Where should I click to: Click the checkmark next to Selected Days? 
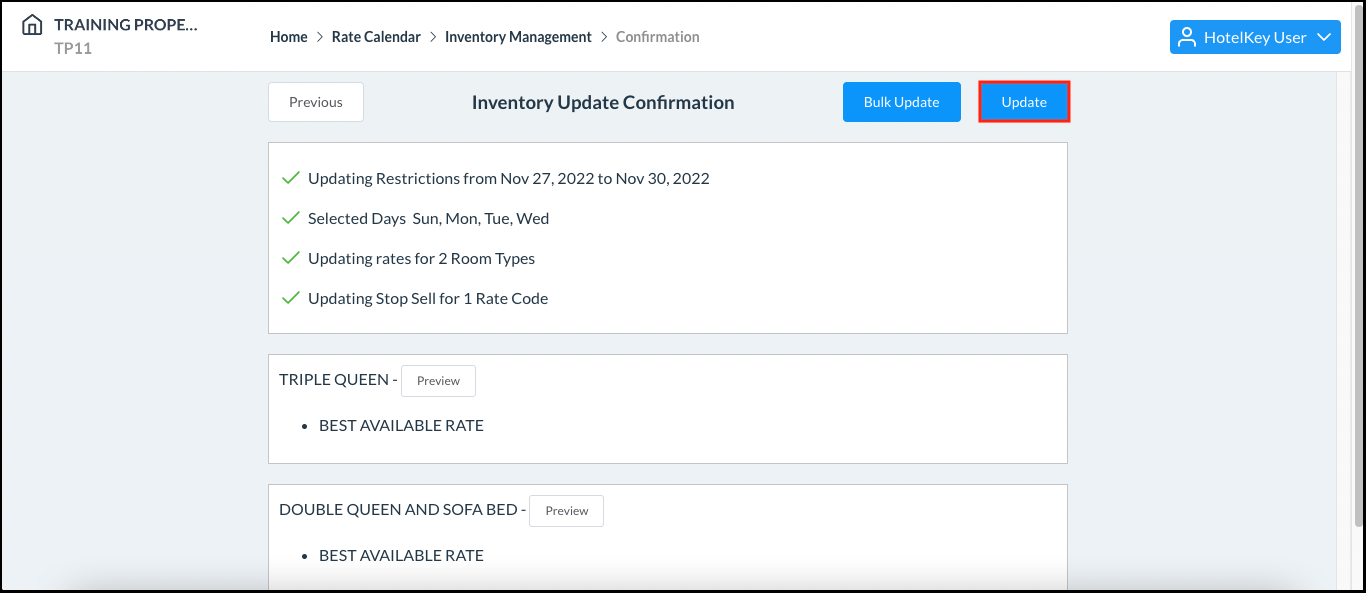[290, 217]
